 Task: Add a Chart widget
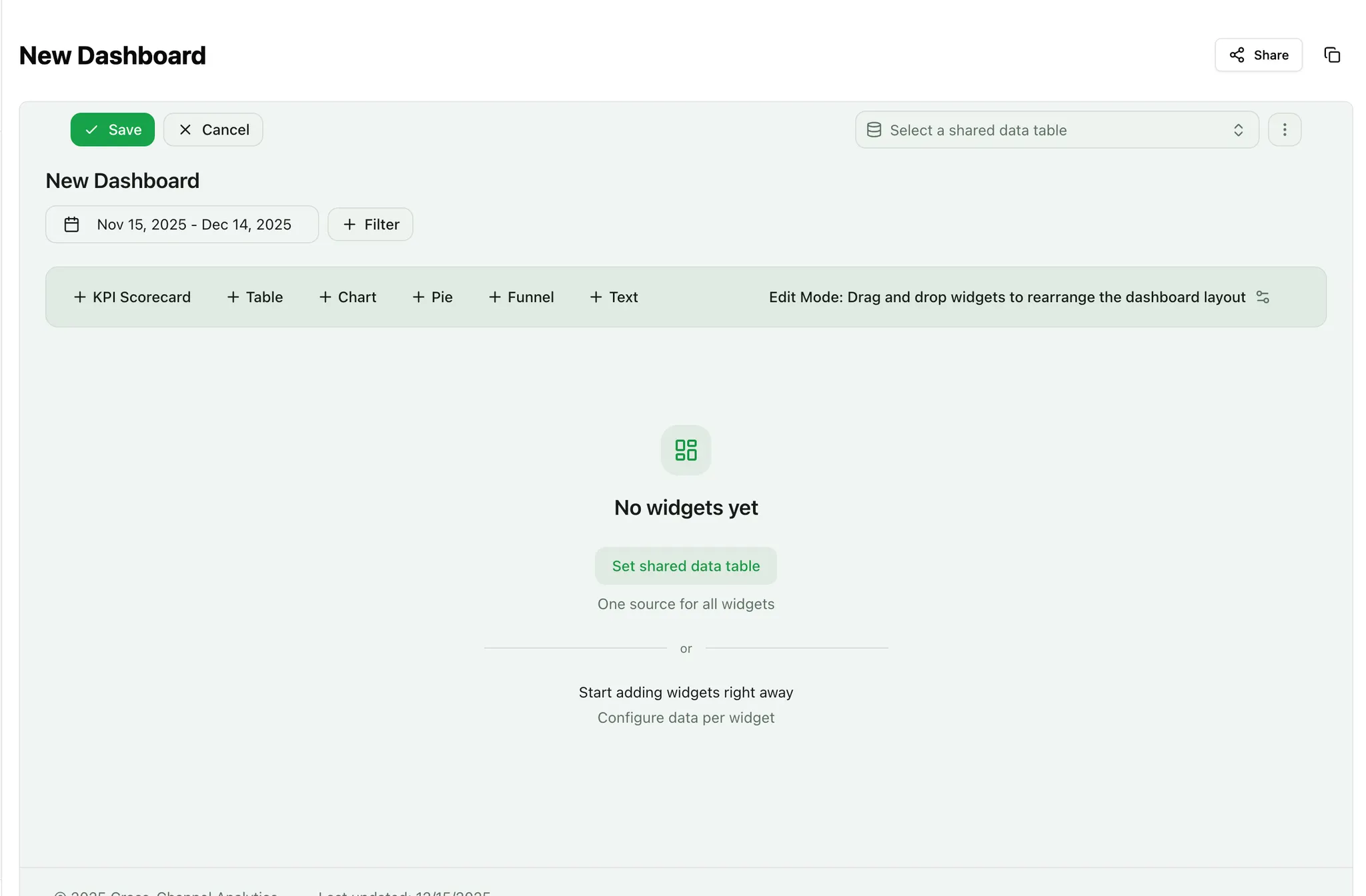pos(348,297)
